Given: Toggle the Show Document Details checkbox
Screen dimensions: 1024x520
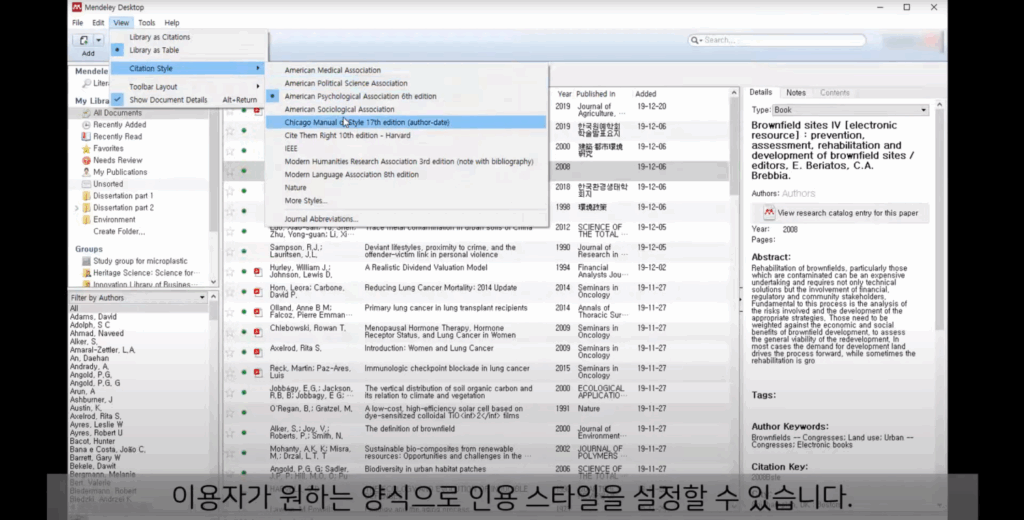Looking at the screenshot, I should [x=117, y=99].
